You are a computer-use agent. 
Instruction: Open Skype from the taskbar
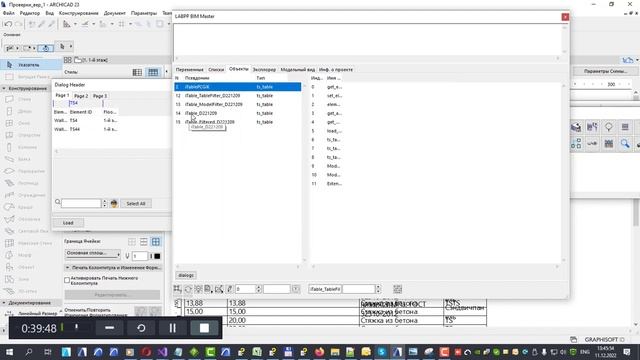tap(382, 352)
